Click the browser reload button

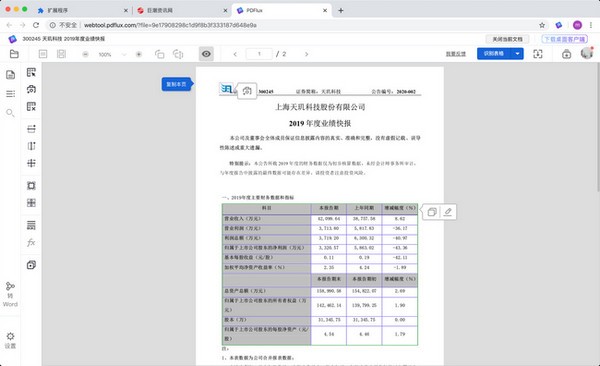point(36,25)
